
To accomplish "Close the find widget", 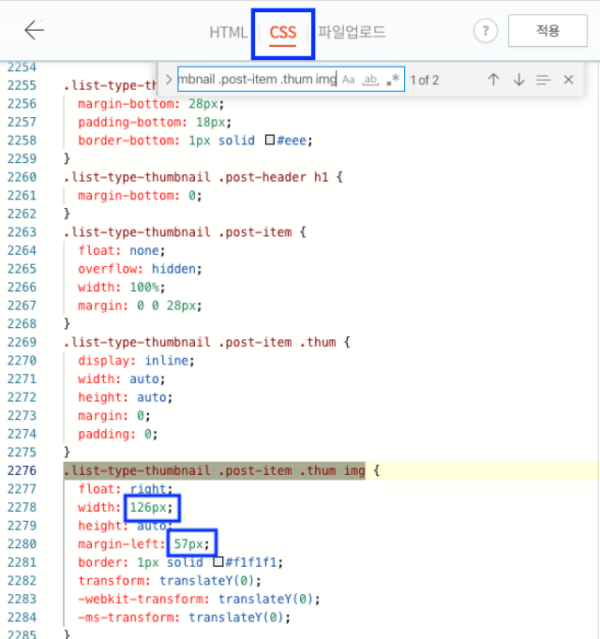I will point(569,79).
